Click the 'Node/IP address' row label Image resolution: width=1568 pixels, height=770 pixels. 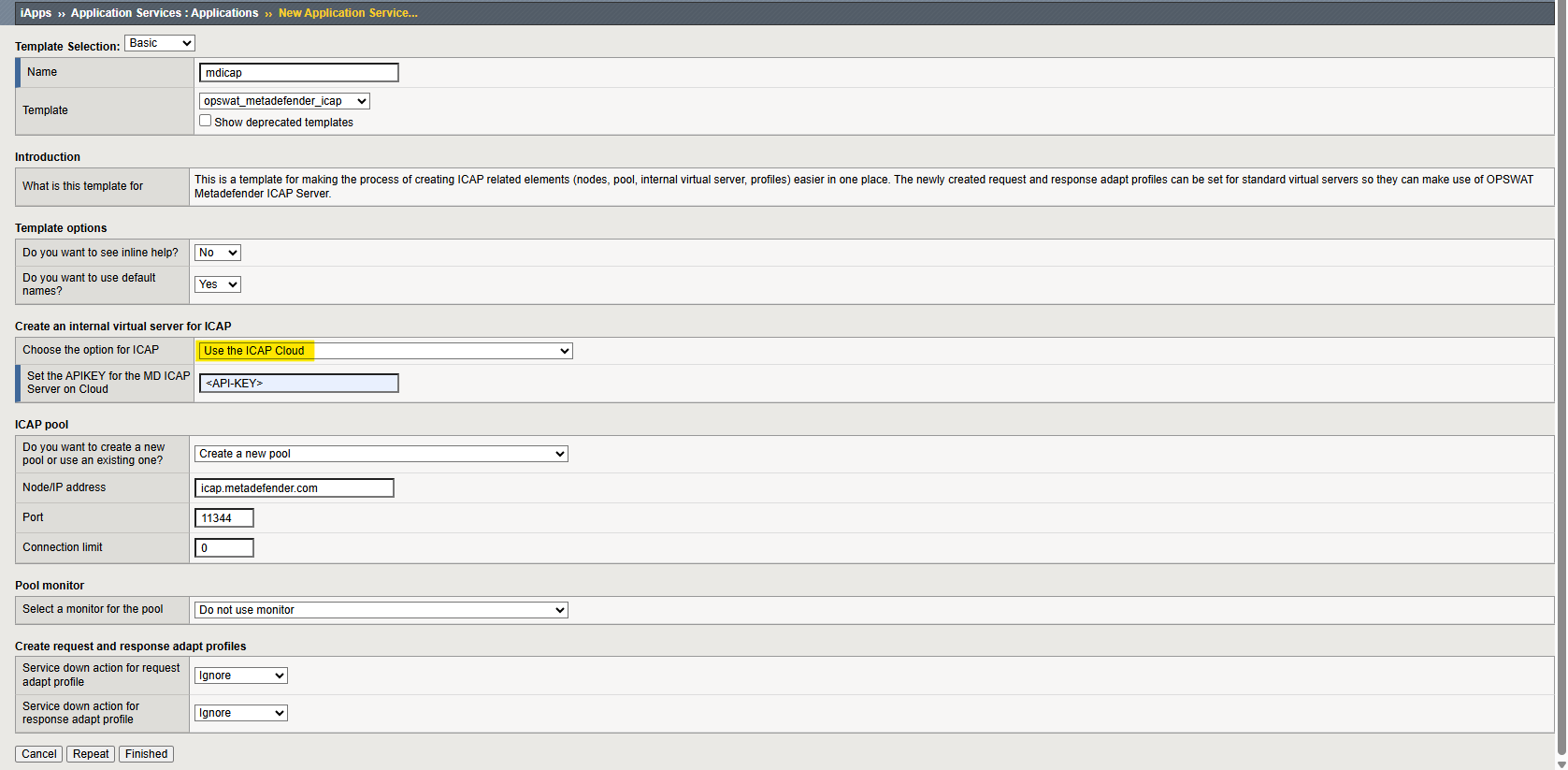(x=65, y=487)
